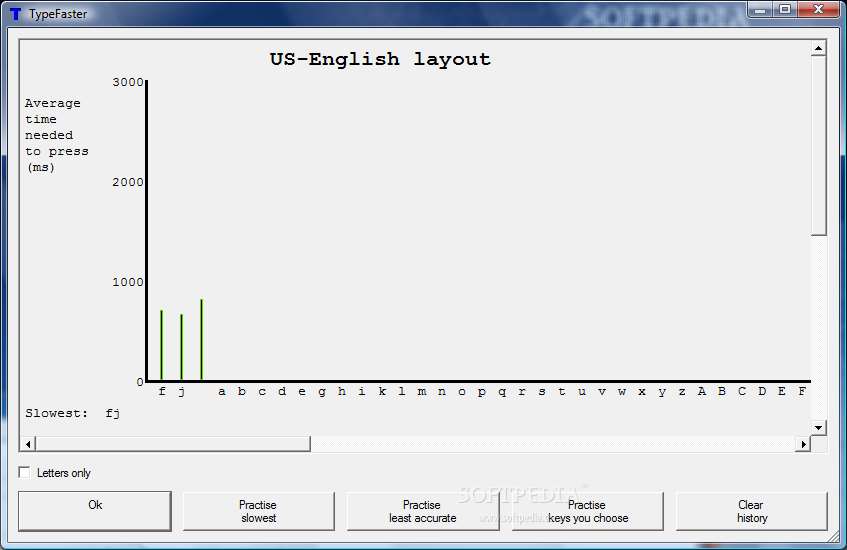Image resolution: width=847 pixels, height=550 pixels.
Task: Click the vertical scrollbar thumb
Action: [x=818, y=146]
